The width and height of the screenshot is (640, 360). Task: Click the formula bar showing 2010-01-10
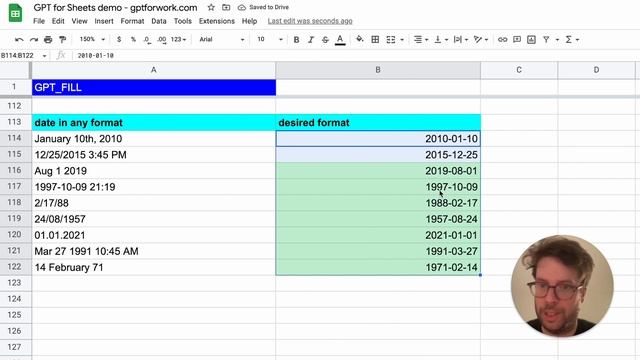coord(355,56)
